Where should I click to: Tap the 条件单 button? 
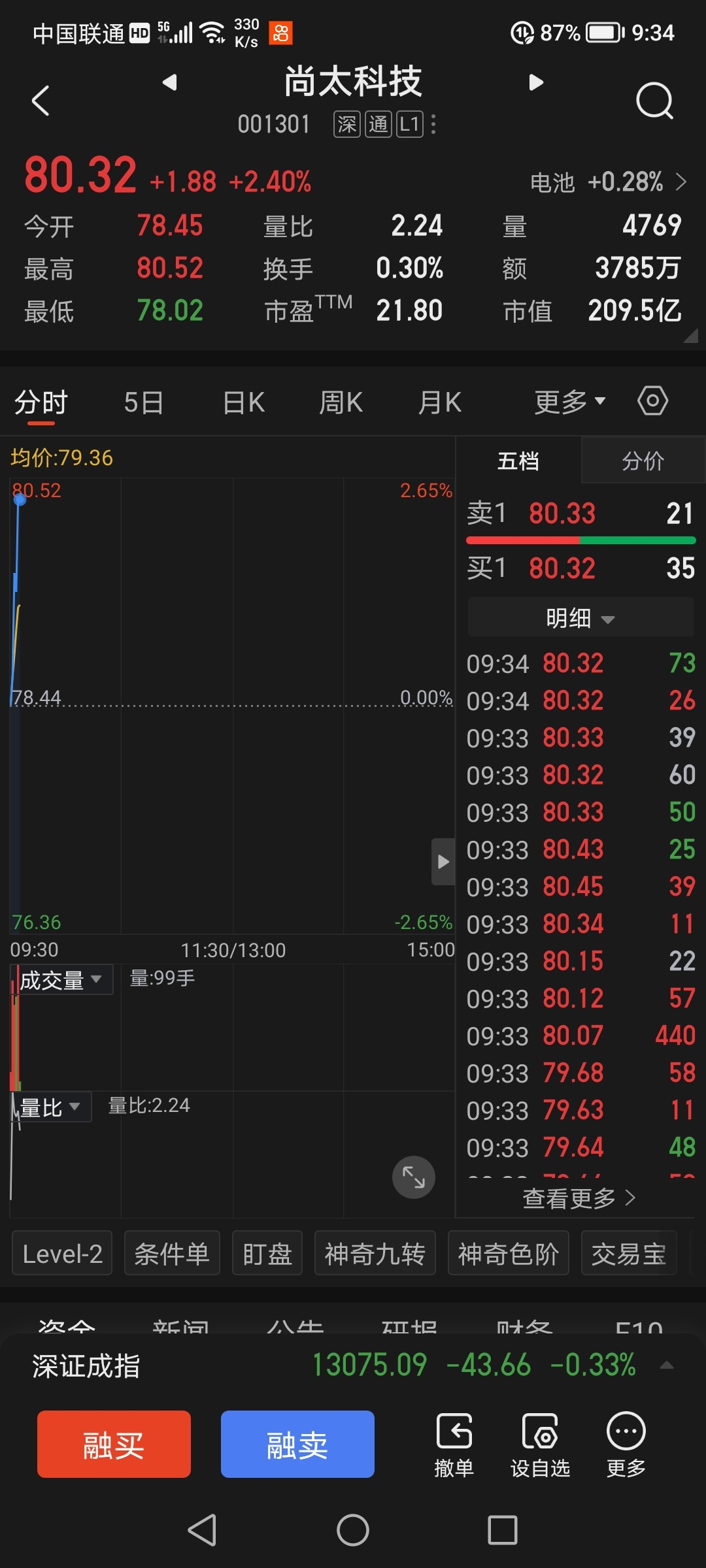172,1253
